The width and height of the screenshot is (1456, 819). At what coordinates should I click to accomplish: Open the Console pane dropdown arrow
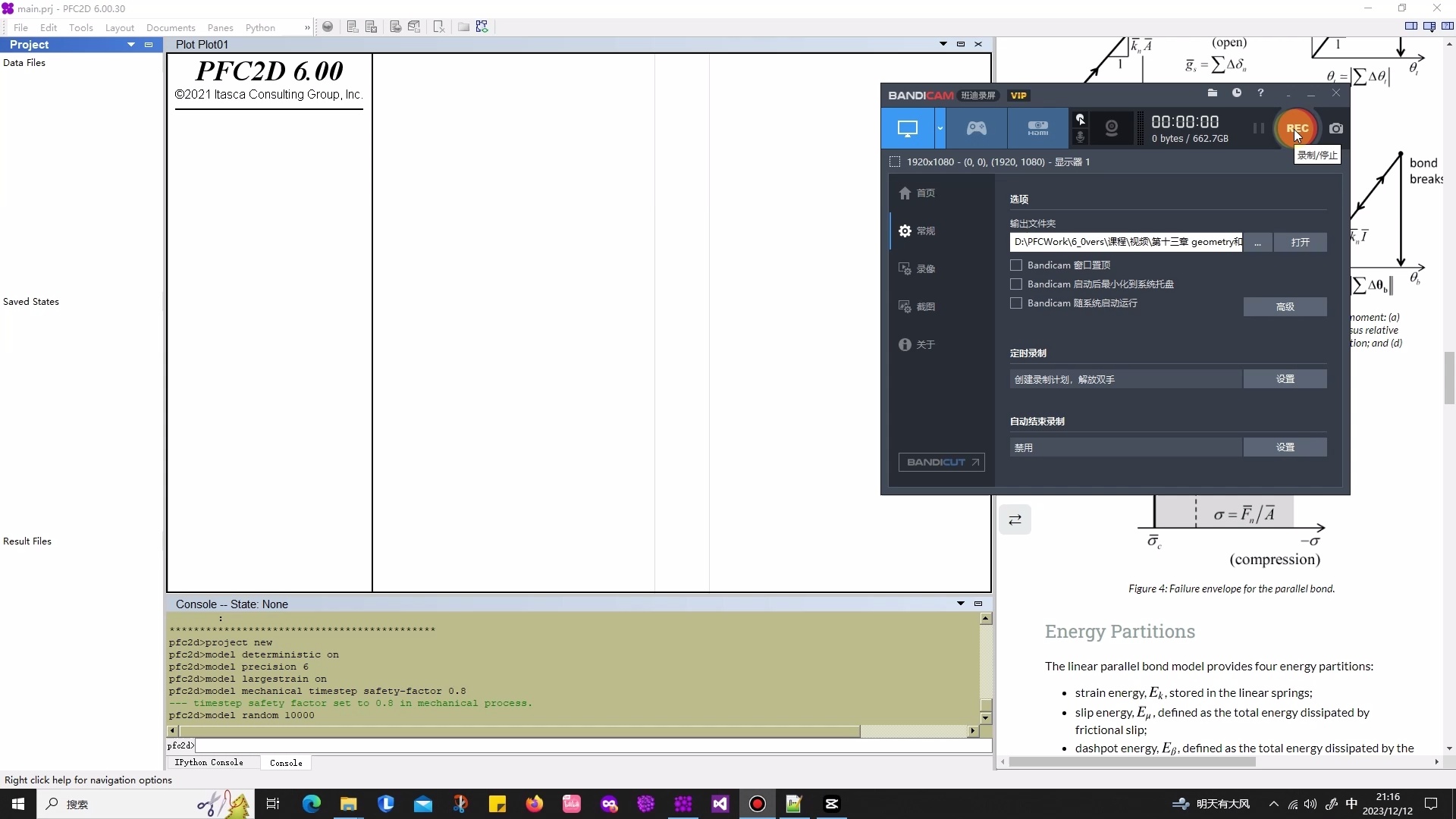[x=960, y=604]
